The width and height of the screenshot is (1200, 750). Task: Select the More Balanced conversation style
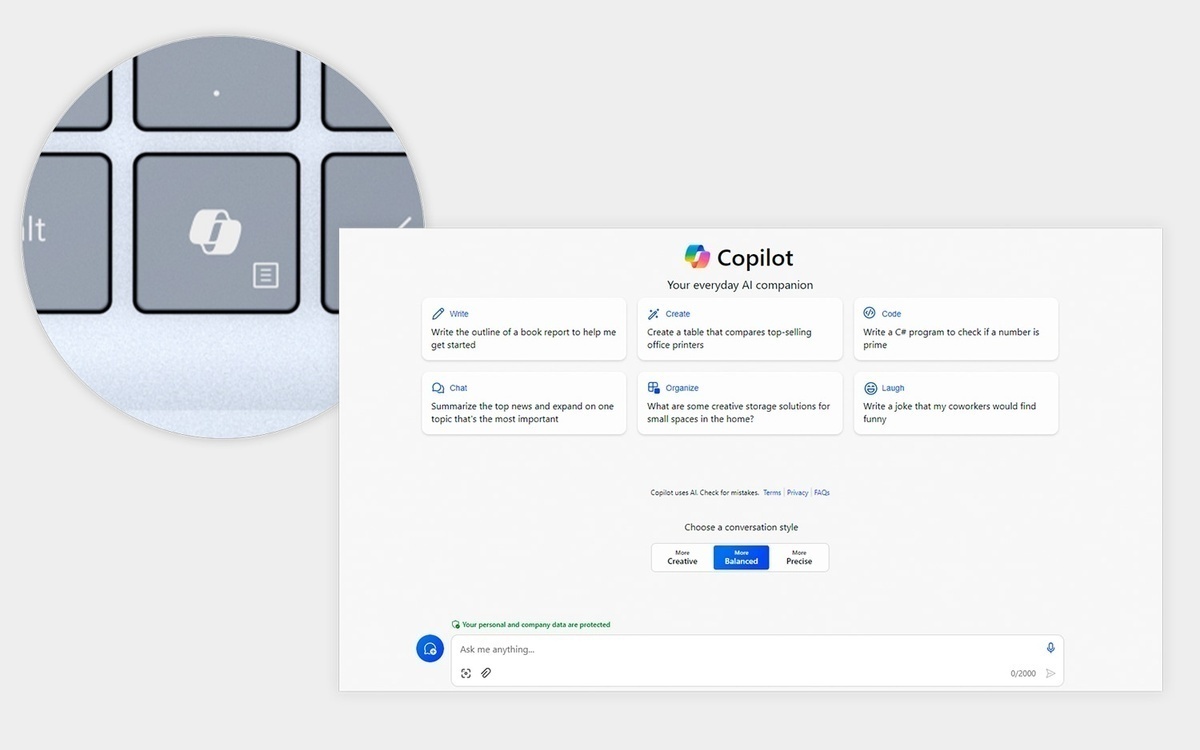pos(741,557)
